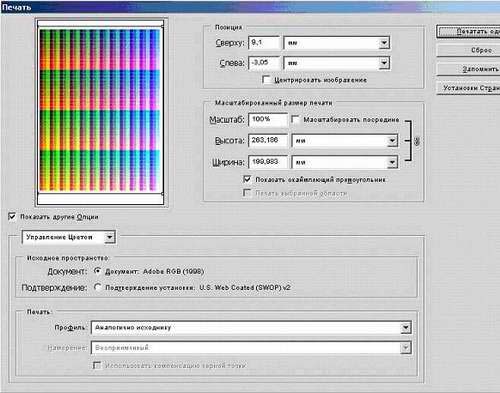
Task: Click the bottom-right bounding box handle in preview
Action: coord(163,193)
